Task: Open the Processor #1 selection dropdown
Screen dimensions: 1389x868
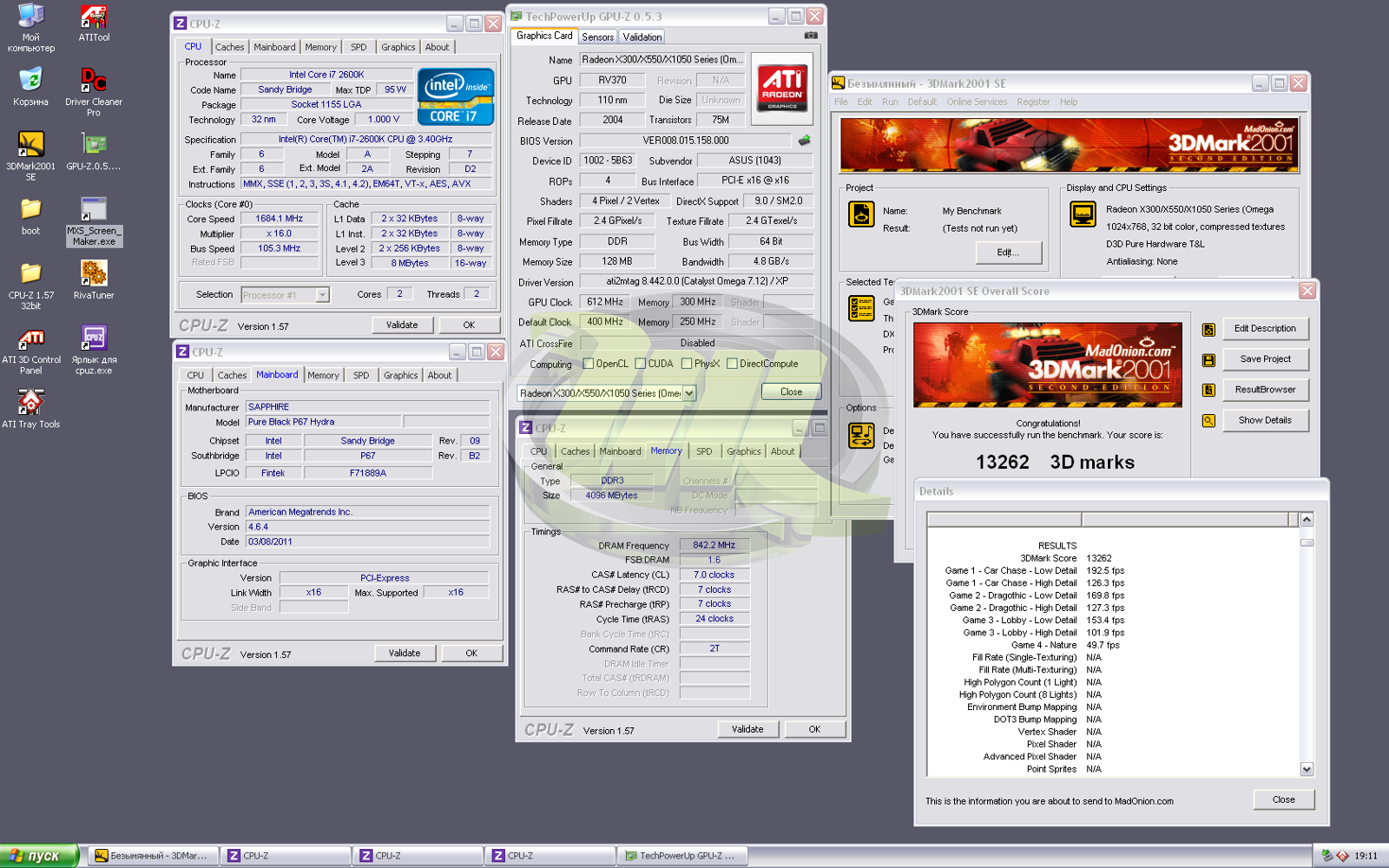Action: click(322, 295)
